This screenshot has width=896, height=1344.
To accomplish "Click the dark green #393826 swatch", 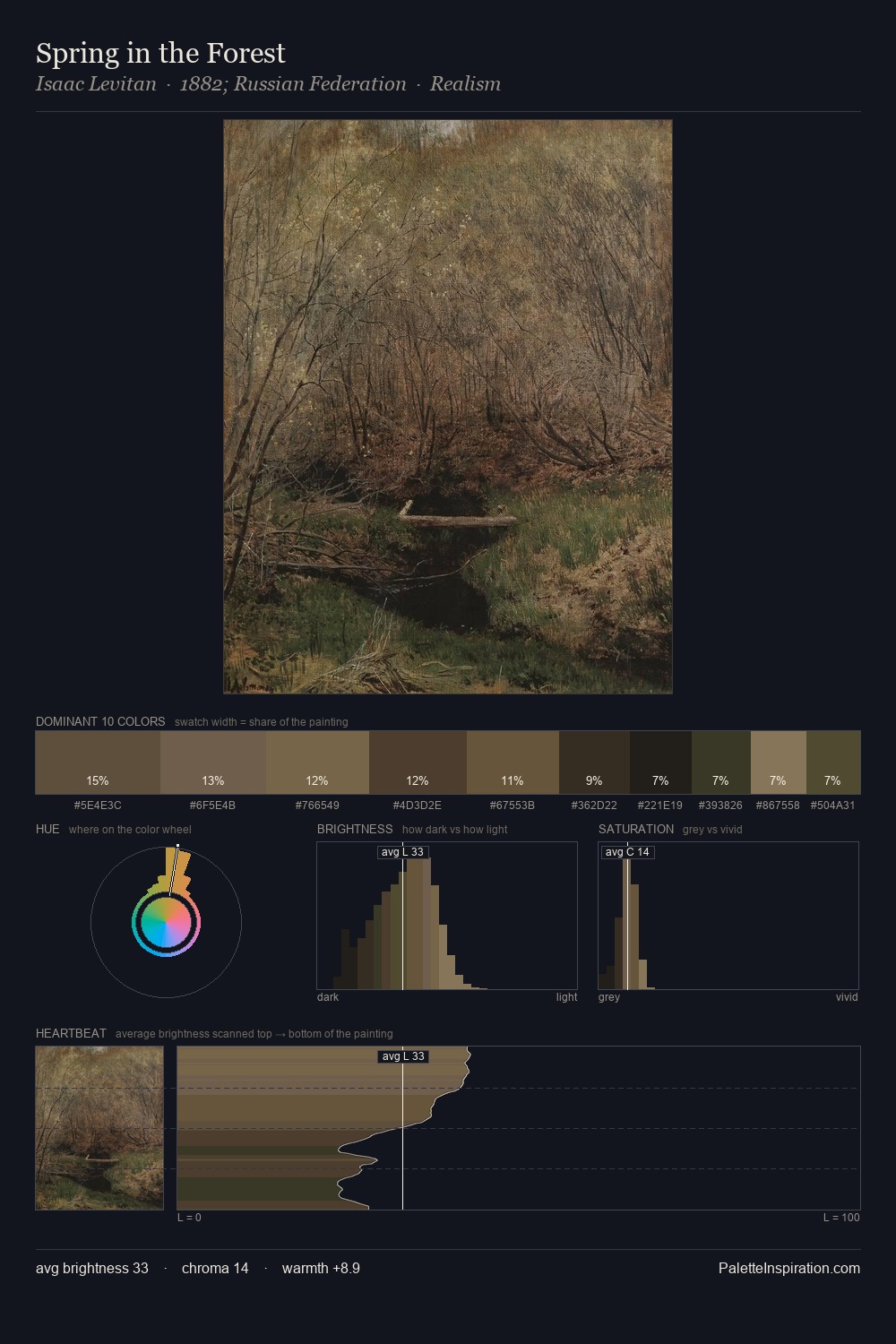I will pos(720,762).
